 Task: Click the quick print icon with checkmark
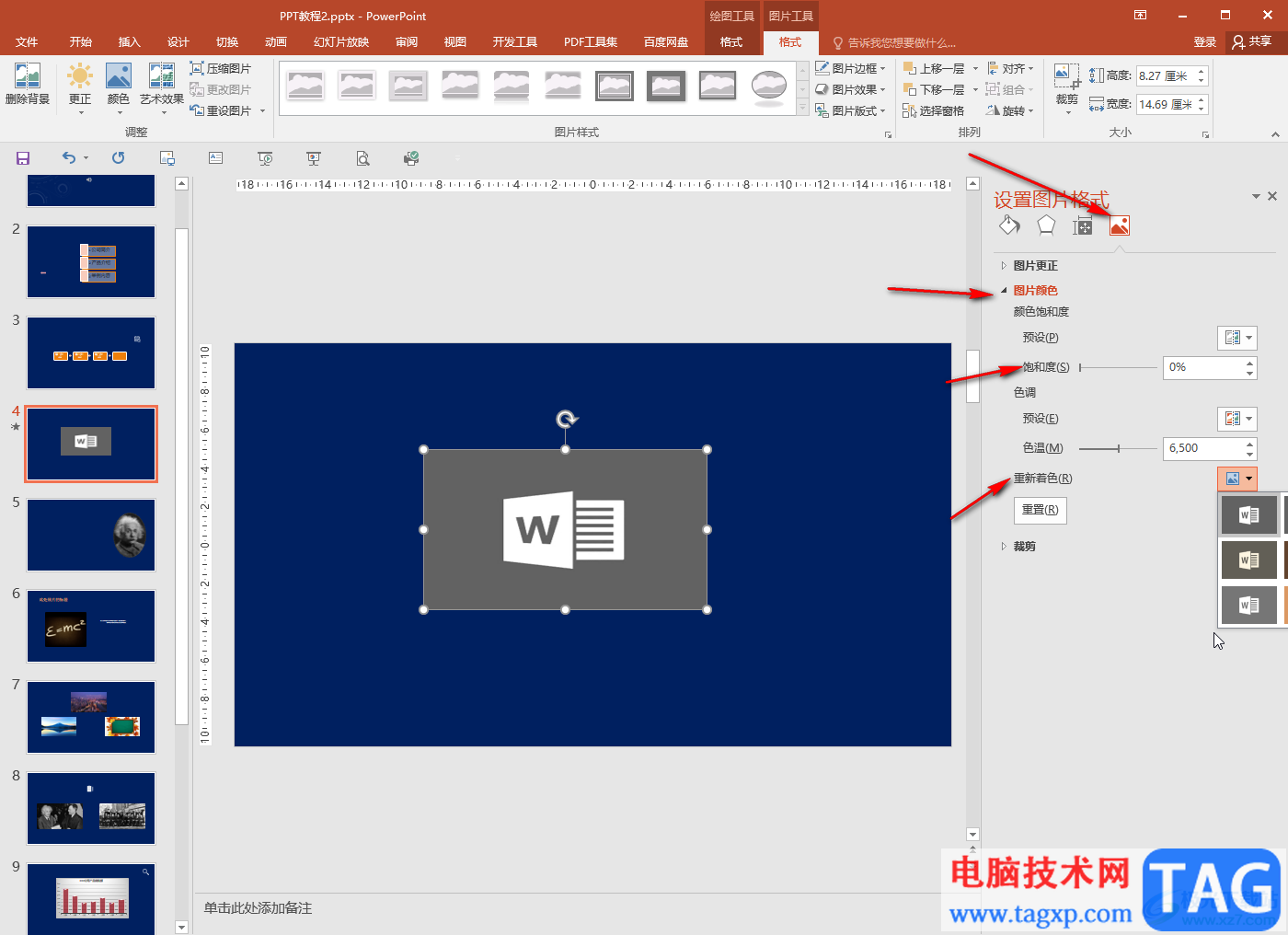click(x=411, y=158)
